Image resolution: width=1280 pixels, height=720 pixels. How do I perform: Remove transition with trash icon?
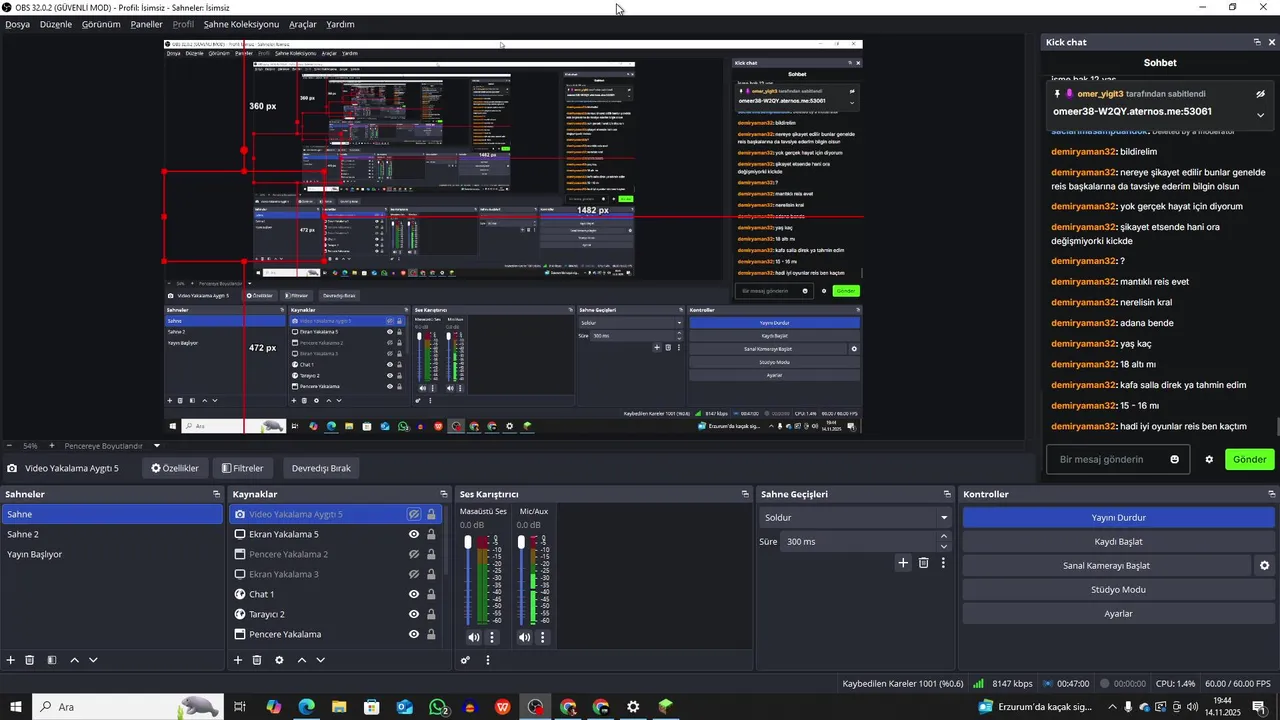[x=924, y=563]
